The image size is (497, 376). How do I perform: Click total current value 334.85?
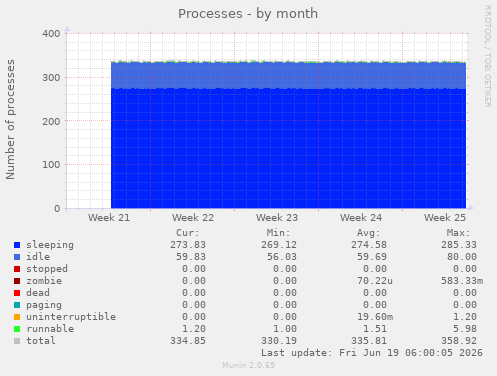188,341
